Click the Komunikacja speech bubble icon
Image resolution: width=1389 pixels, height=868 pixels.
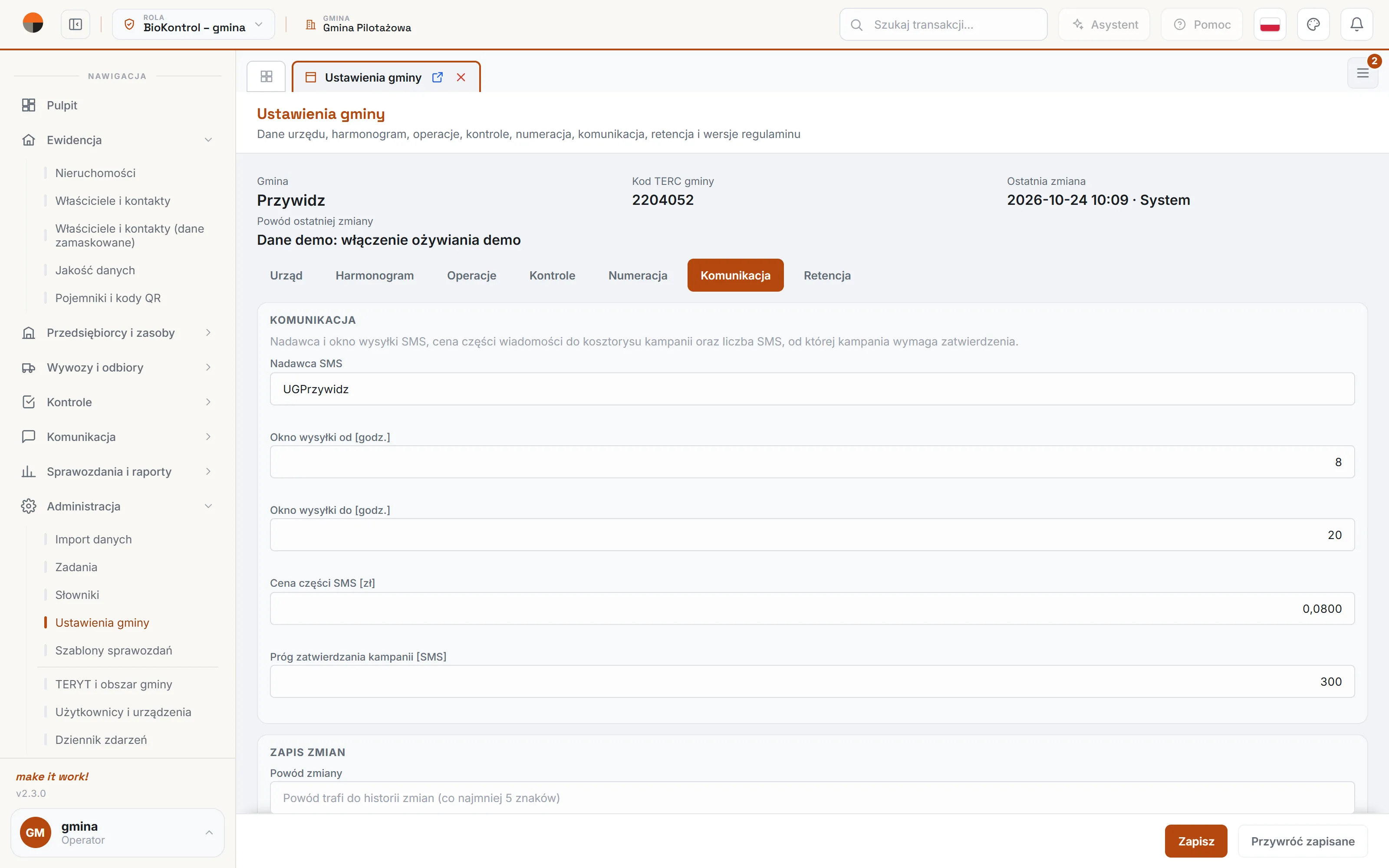click(28, 437)
